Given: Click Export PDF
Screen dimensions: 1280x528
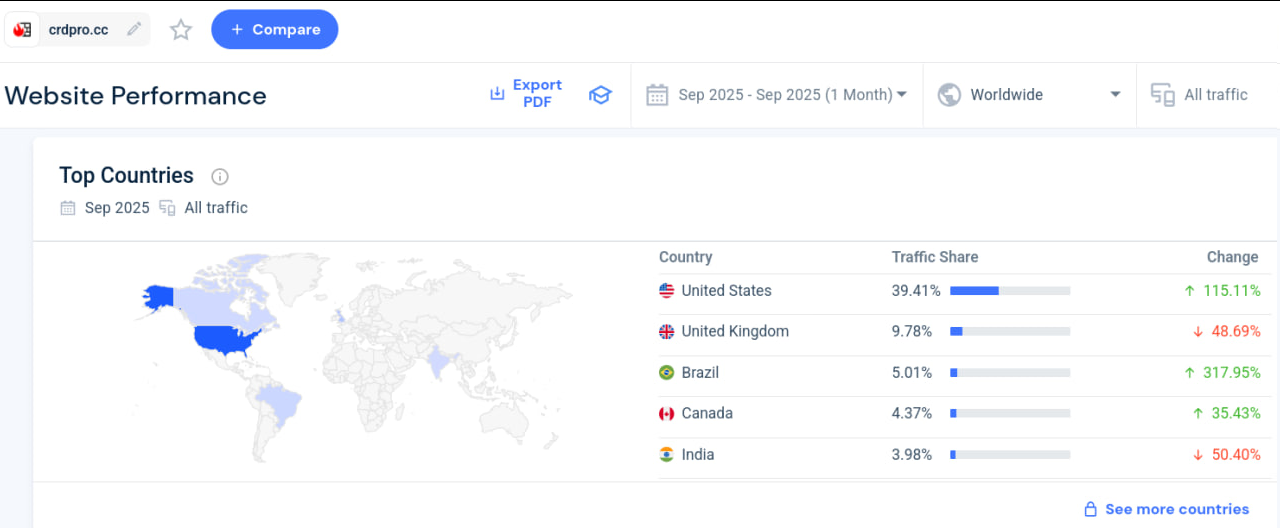Looking at the screenshot, I should [x=526, y=94].
